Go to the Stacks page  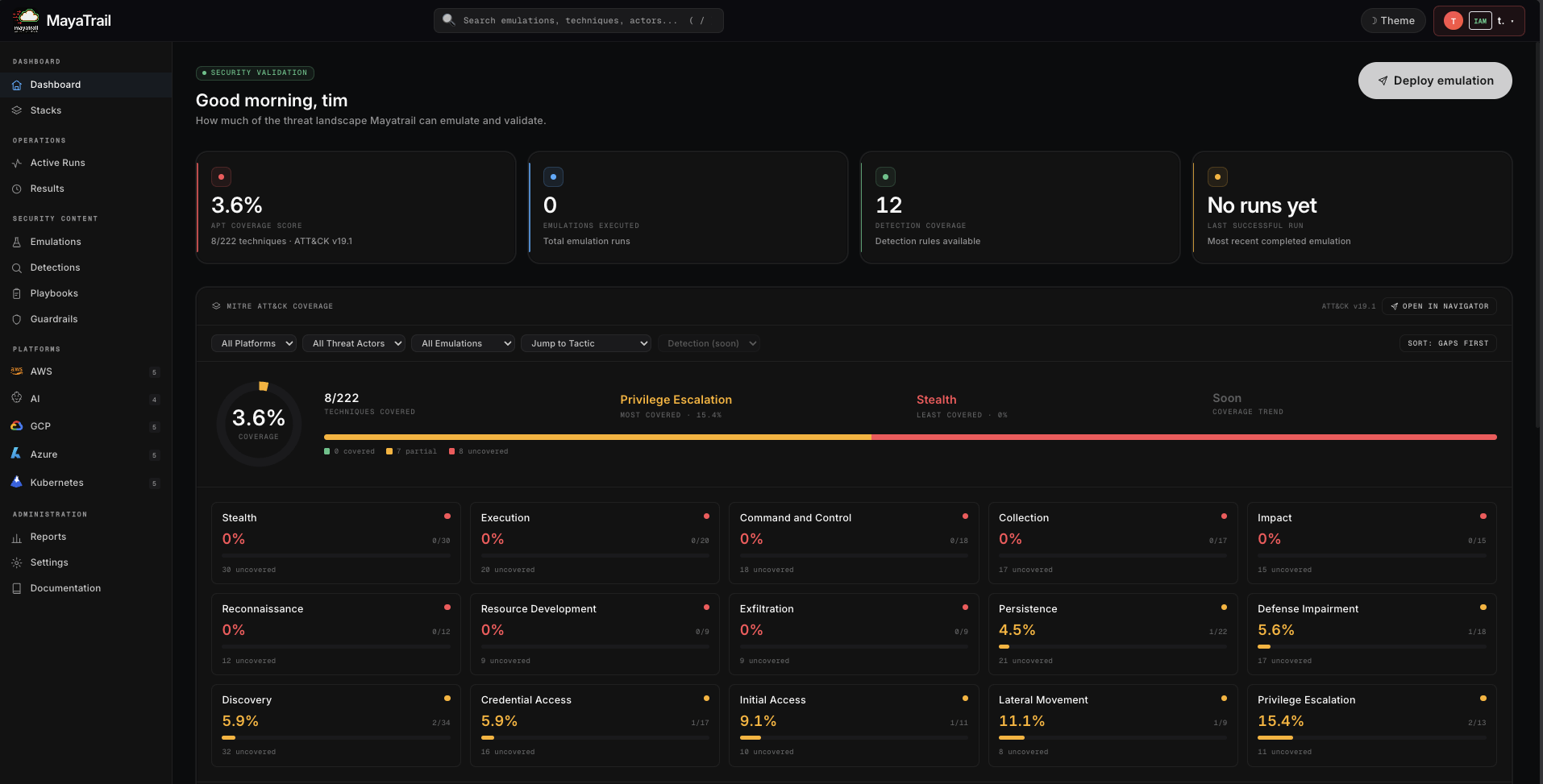click(86, 110)
